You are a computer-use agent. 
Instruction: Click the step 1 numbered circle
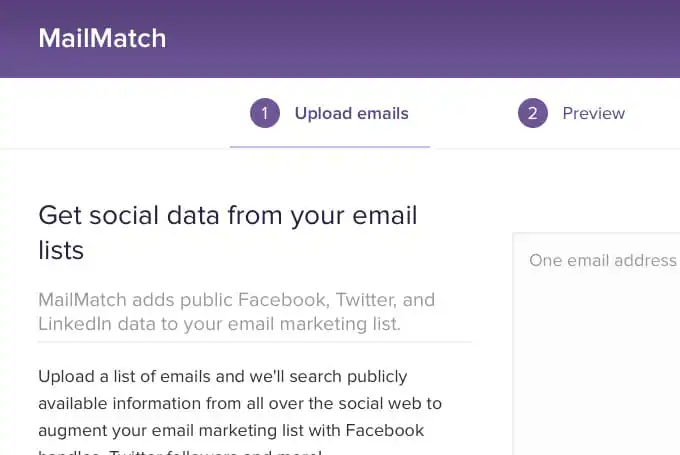(x=264, y=113)
